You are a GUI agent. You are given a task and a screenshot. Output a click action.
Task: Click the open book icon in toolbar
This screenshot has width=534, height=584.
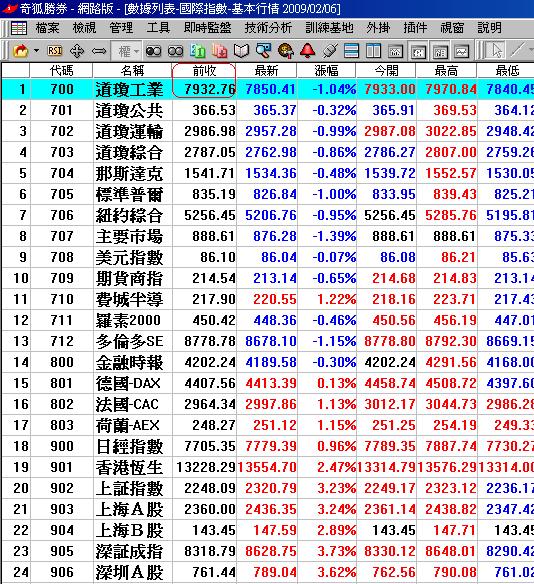[x=241, y=51]
